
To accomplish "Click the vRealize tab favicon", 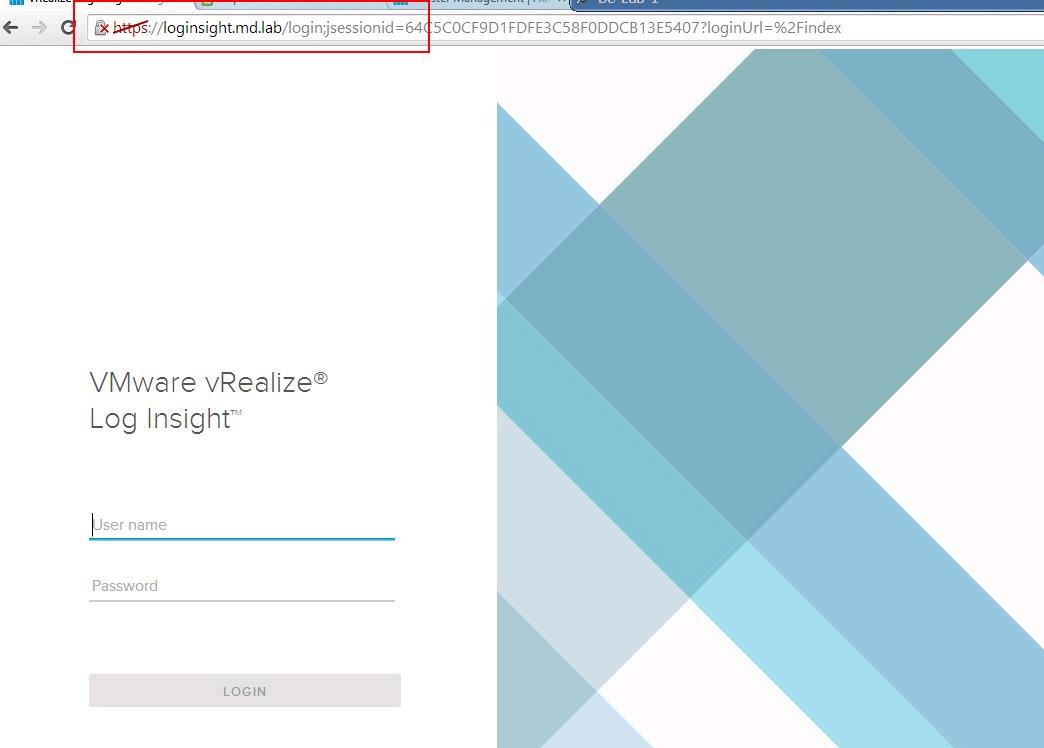I will pos(16,3).
